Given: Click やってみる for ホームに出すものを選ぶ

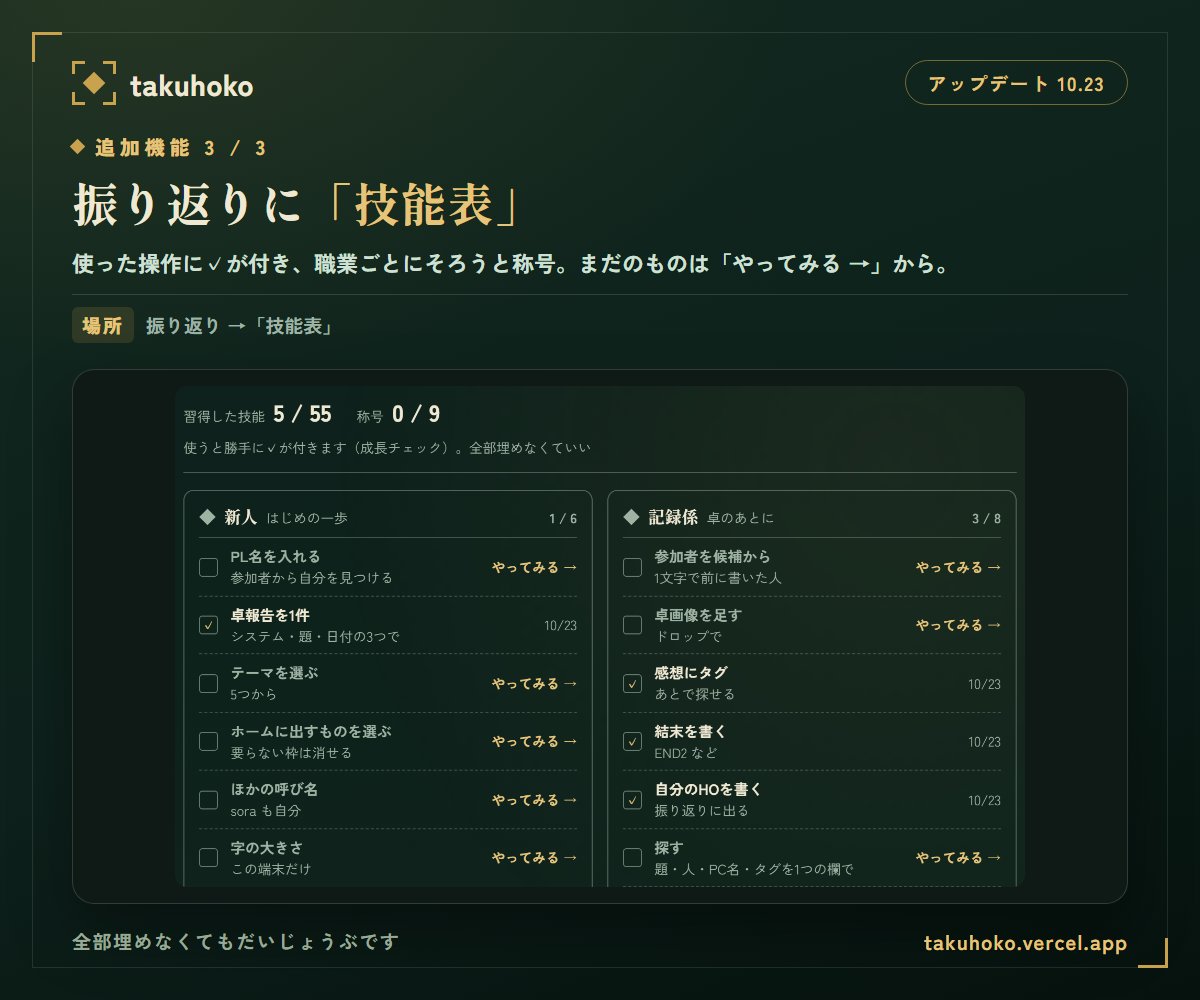Looking at the screenshot, I should click(x=534, y=741).
